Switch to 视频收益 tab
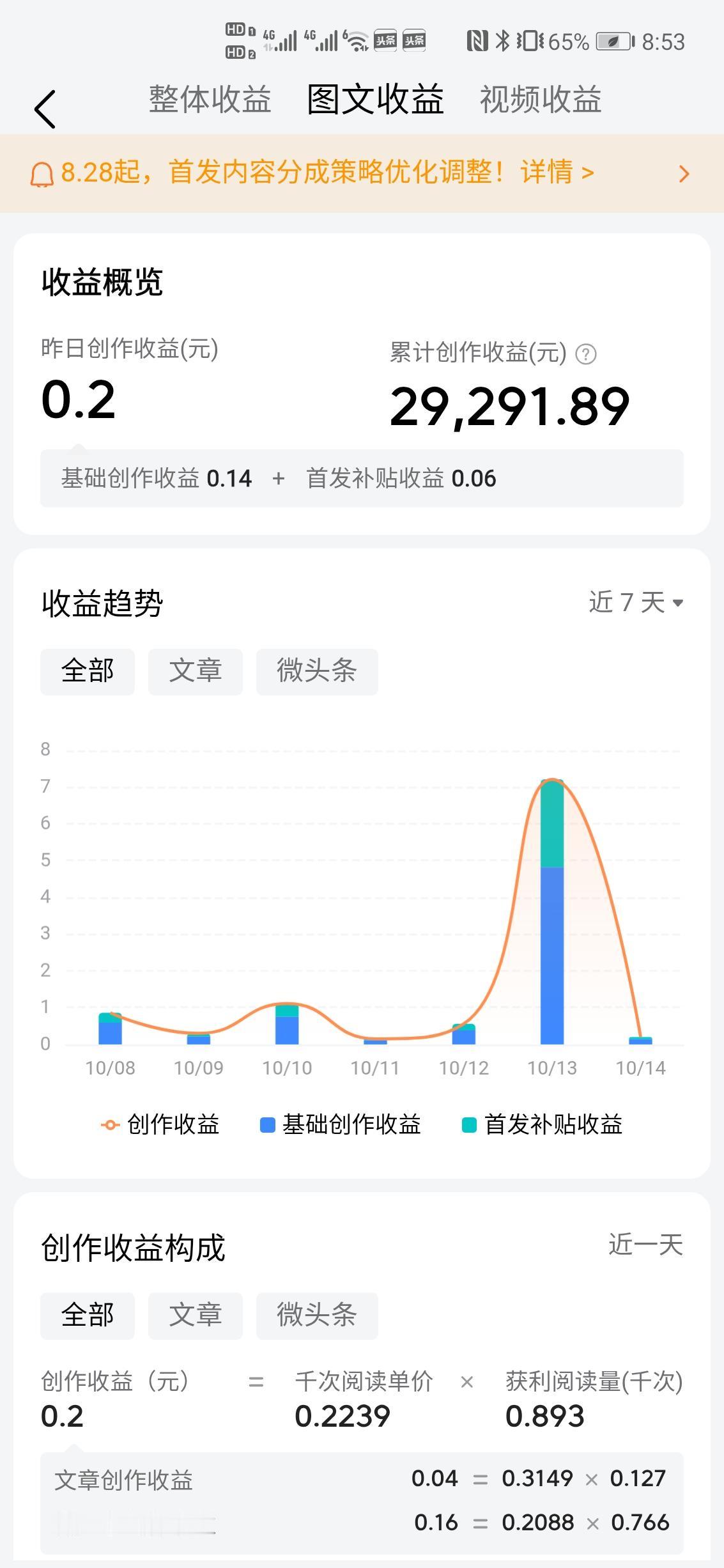Viewport: 724px width, 1568px height. 541,100
